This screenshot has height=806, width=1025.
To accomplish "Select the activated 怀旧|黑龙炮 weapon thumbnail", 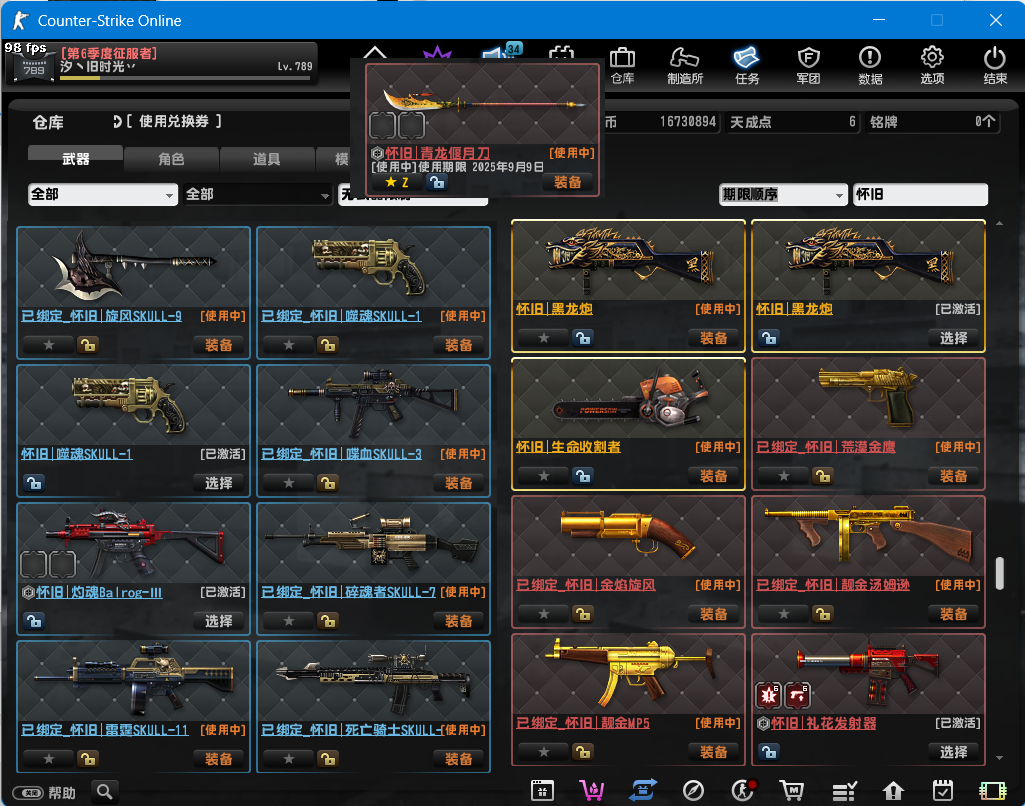I will point(868,261).
